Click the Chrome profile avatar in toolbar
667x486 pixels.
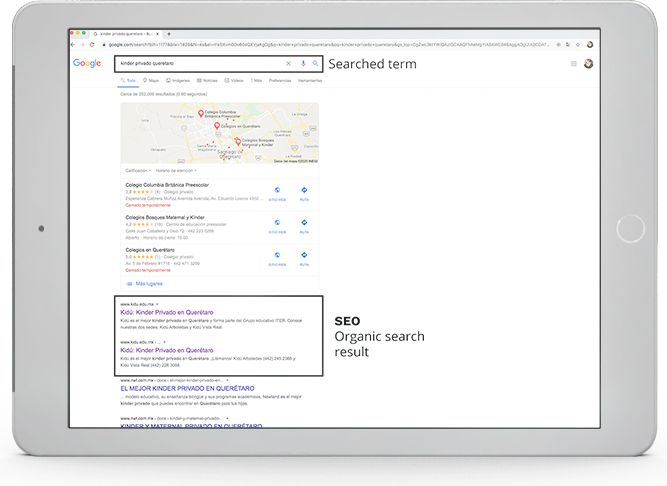click(590, 45)
